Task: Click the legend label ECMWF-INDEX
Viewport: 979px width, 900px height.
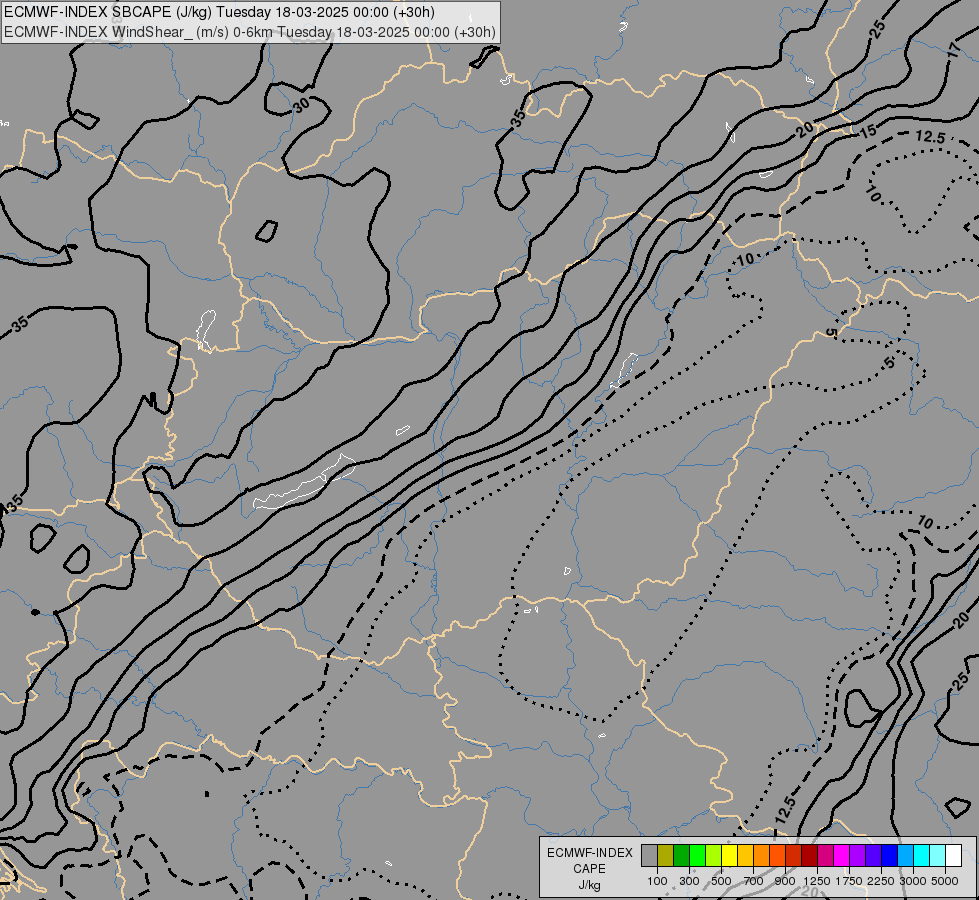Action: (589, 853)
